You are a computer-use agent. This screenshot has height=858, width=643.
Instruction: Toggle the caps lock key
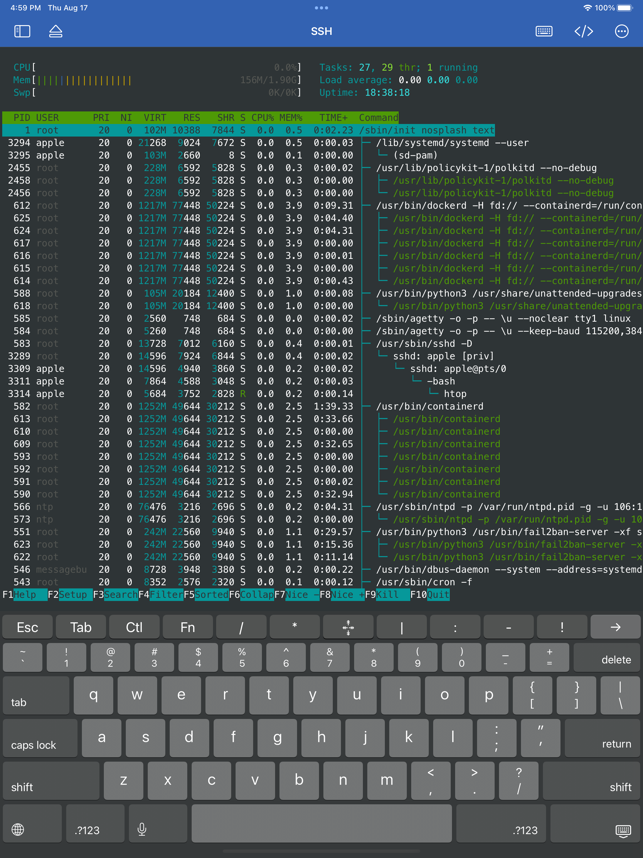pyautogui.click(x=40, y=738)
